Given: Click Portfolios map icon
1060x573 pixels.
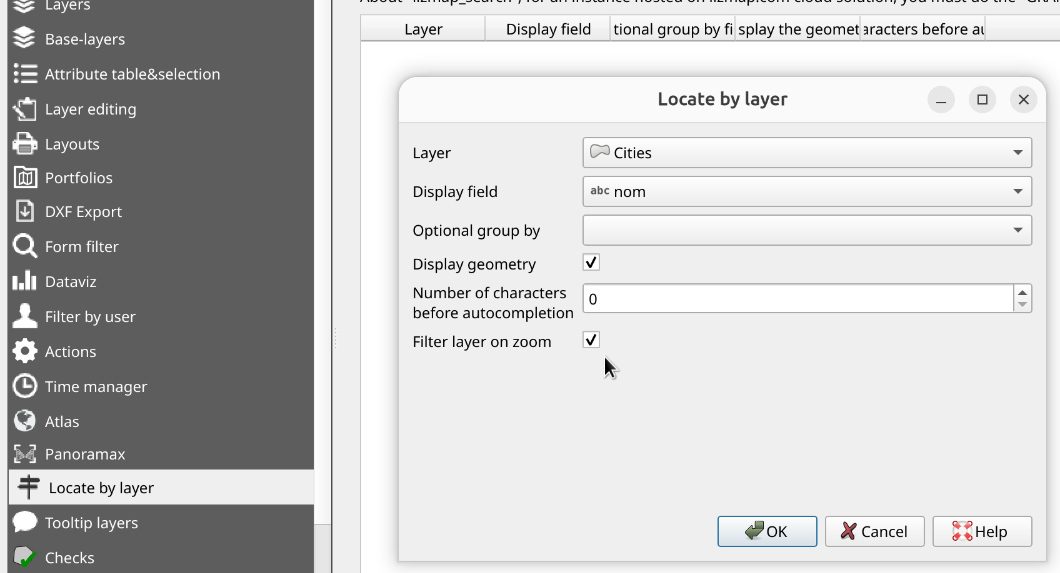Looking at the screenshot, I should coord(25,178).
